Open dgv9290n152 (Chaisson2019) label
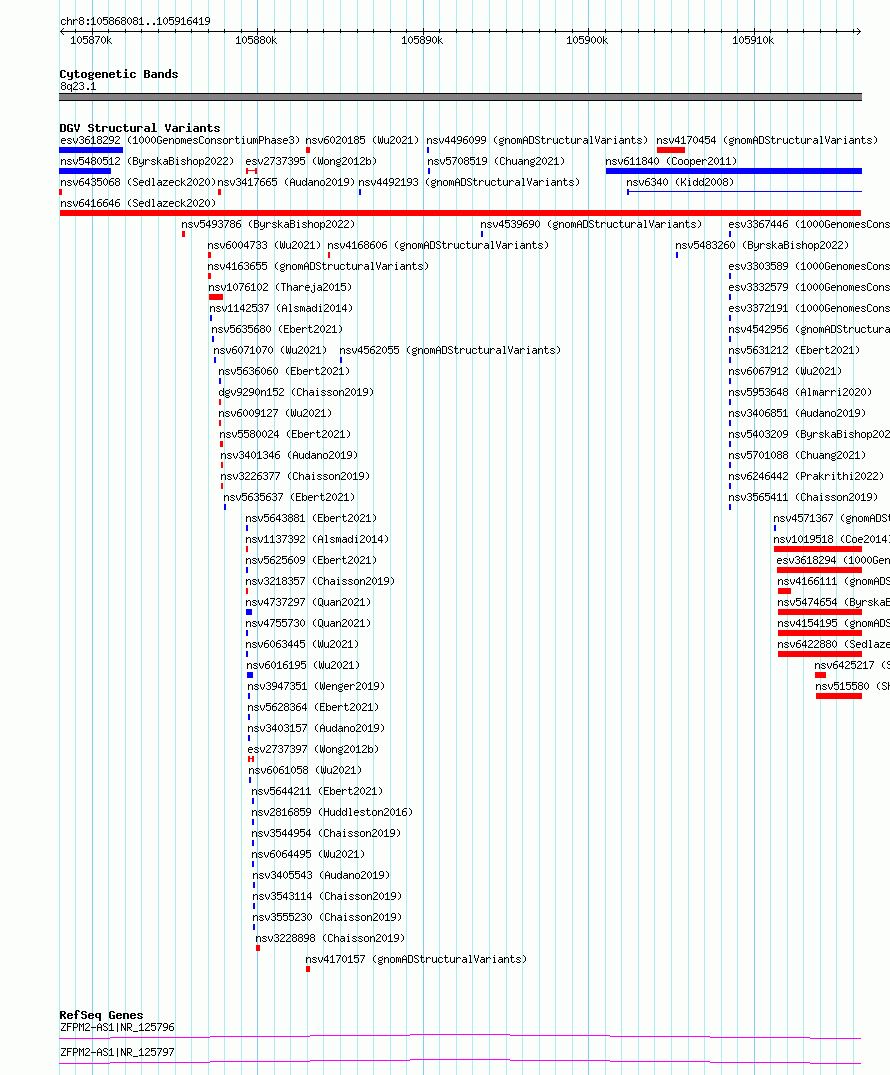 296,392
